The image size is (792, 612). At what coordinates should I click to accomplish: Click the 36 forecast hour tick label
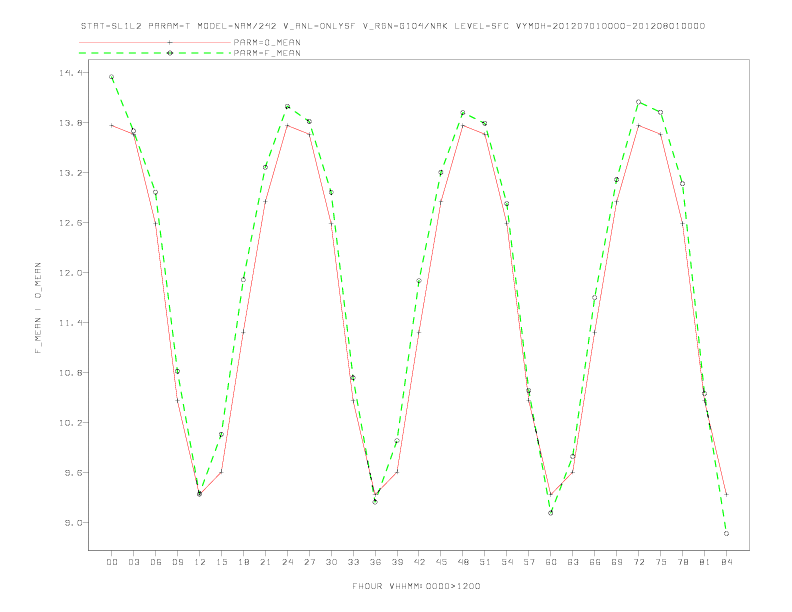click(375, 562)
